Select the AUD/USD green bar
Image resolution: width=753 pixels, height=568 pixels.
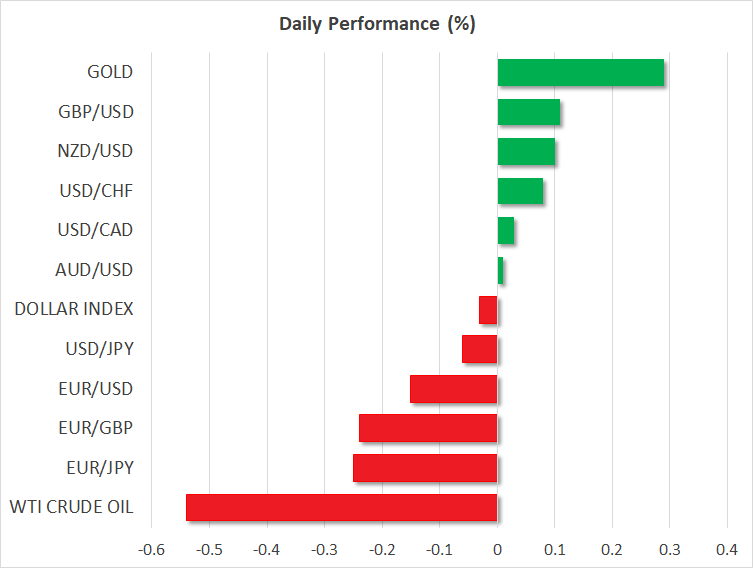[x=500, y=270]
